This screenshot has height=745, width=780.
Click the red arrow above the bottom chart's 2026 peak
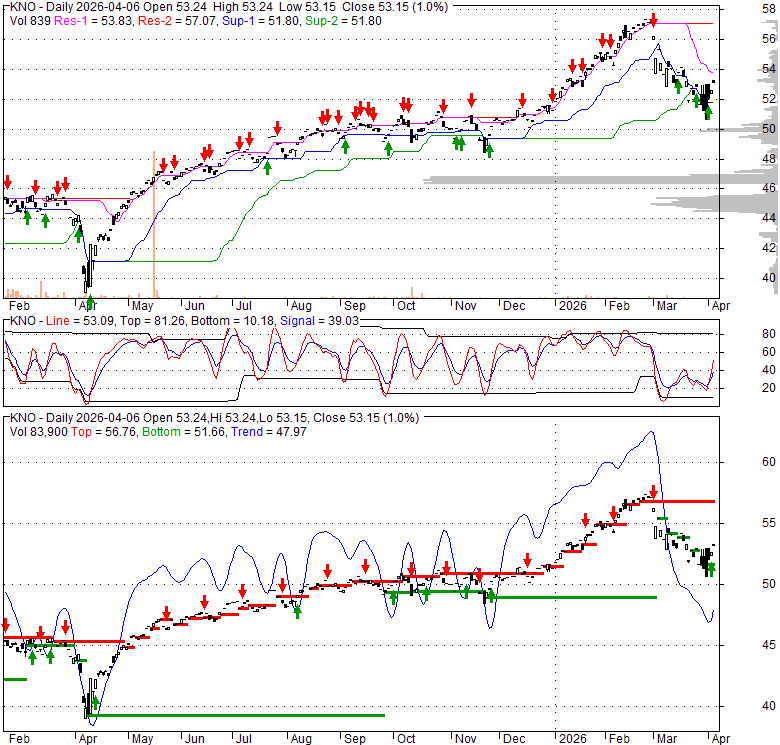[x=653, y=491]
